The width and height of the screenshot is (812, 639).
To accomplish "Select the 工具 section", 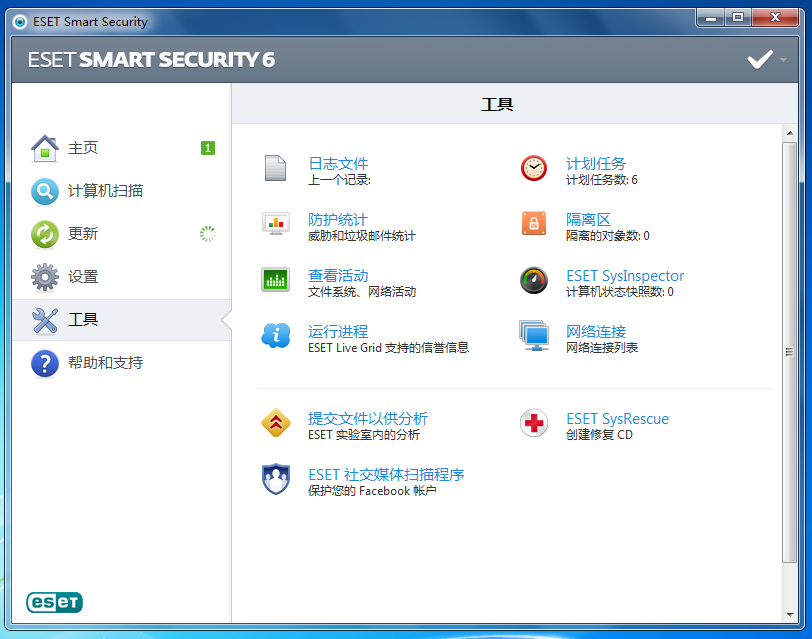I will (x=121, y=320).
